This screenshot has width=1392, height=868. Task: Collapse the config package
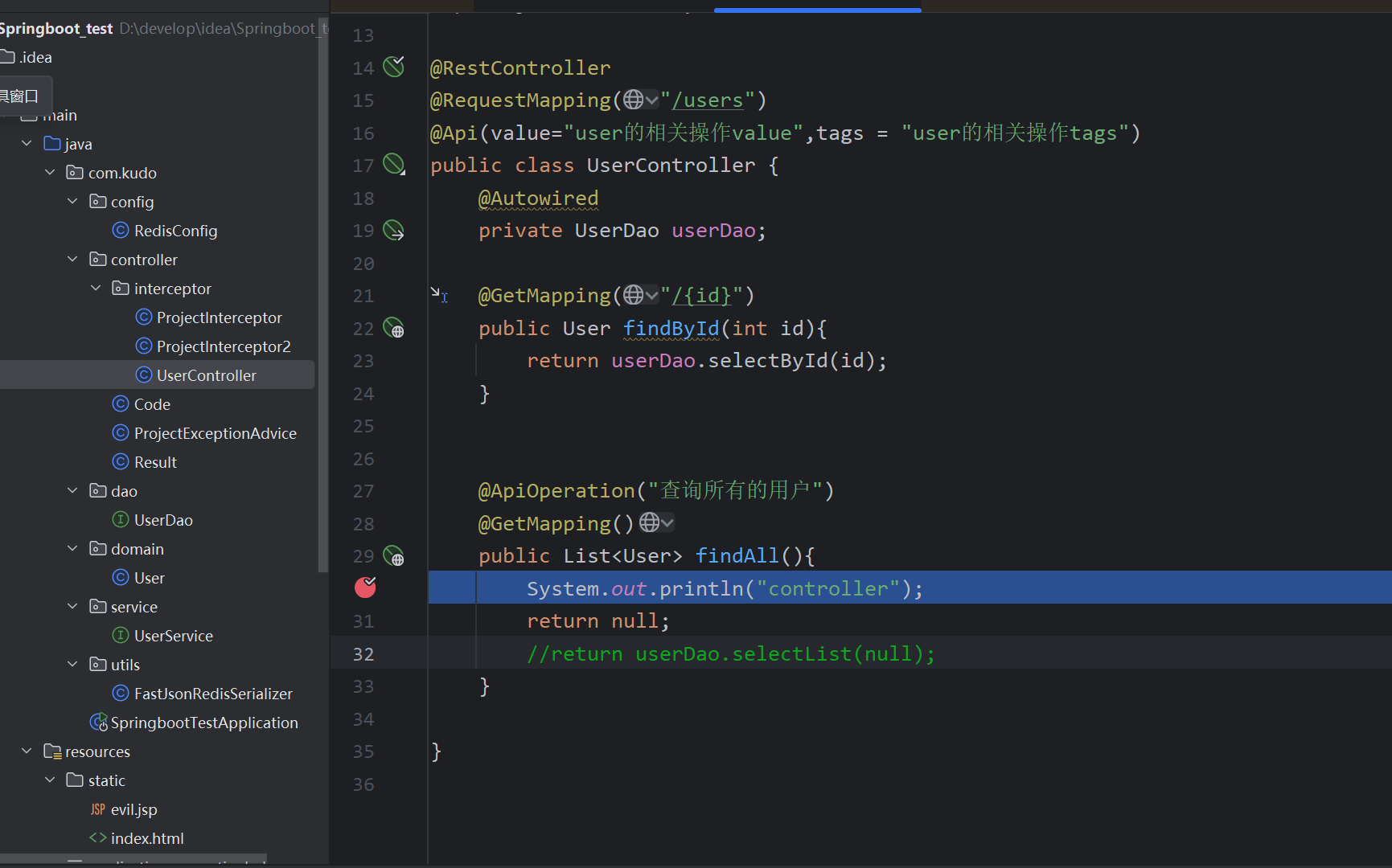(x=73, y=202)
